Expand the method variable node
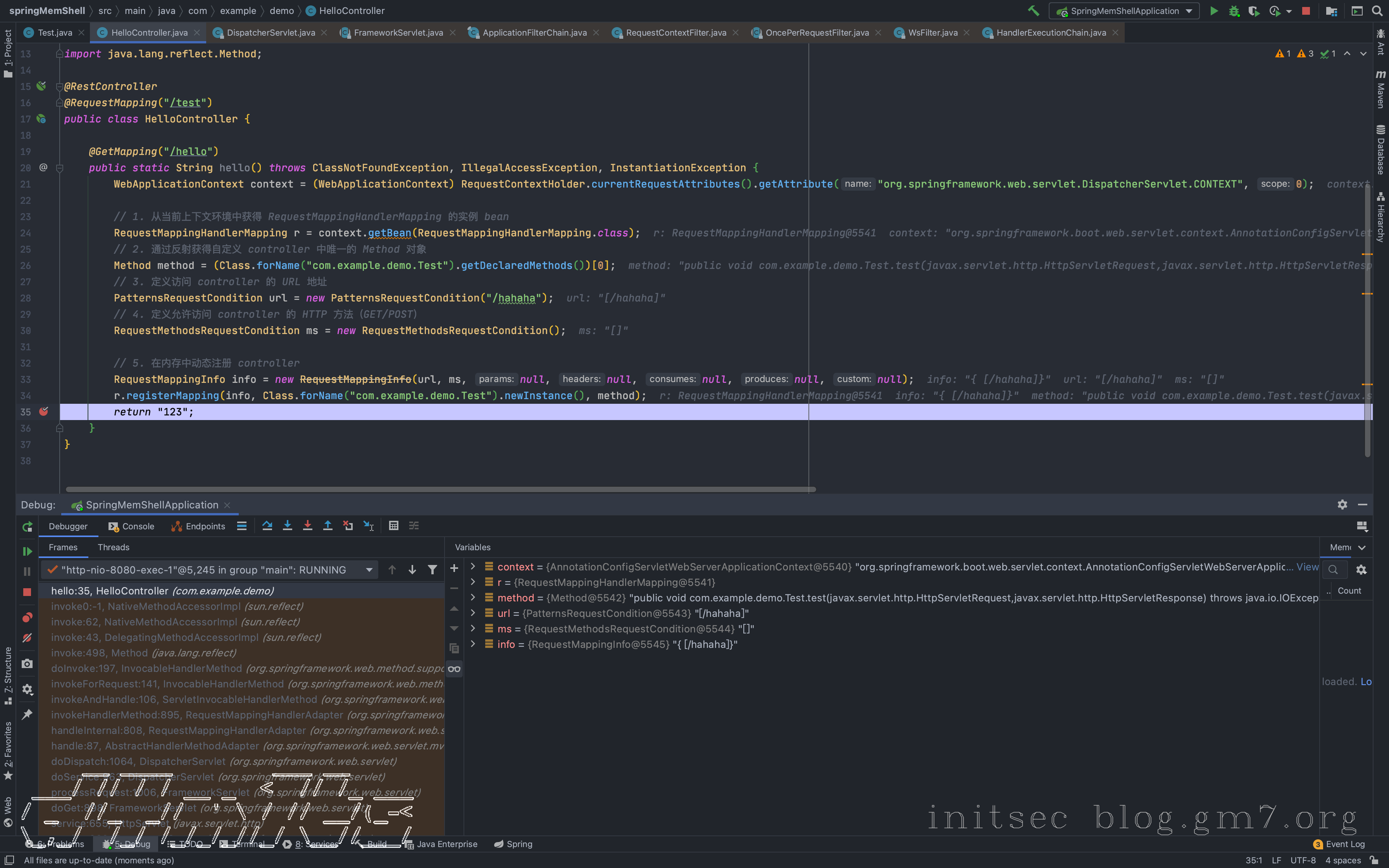This screenshot has height=868, width=1389. coord(473,598)
